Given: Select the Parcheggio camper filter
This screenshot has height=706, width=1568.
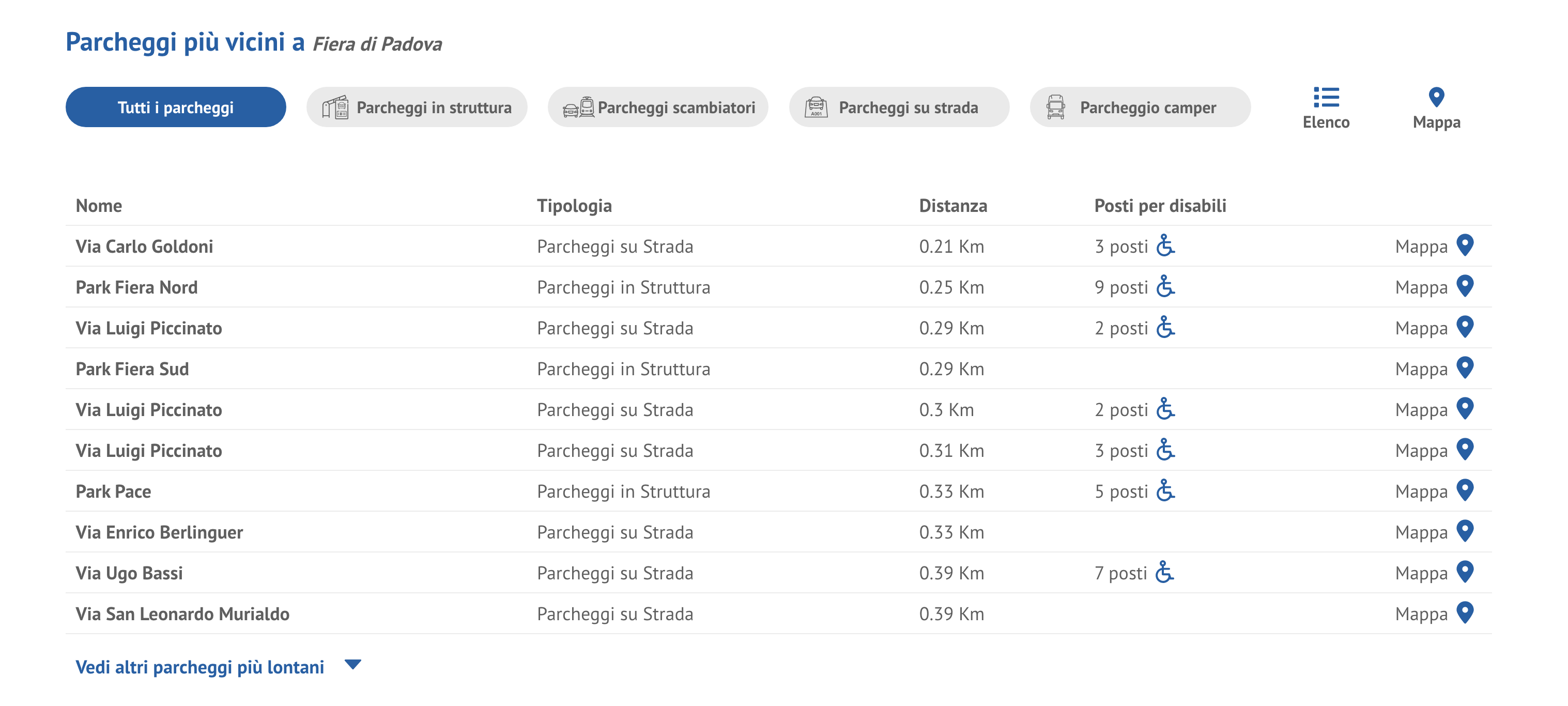Looking at the screenshot, I should [x=1140, y=107].
